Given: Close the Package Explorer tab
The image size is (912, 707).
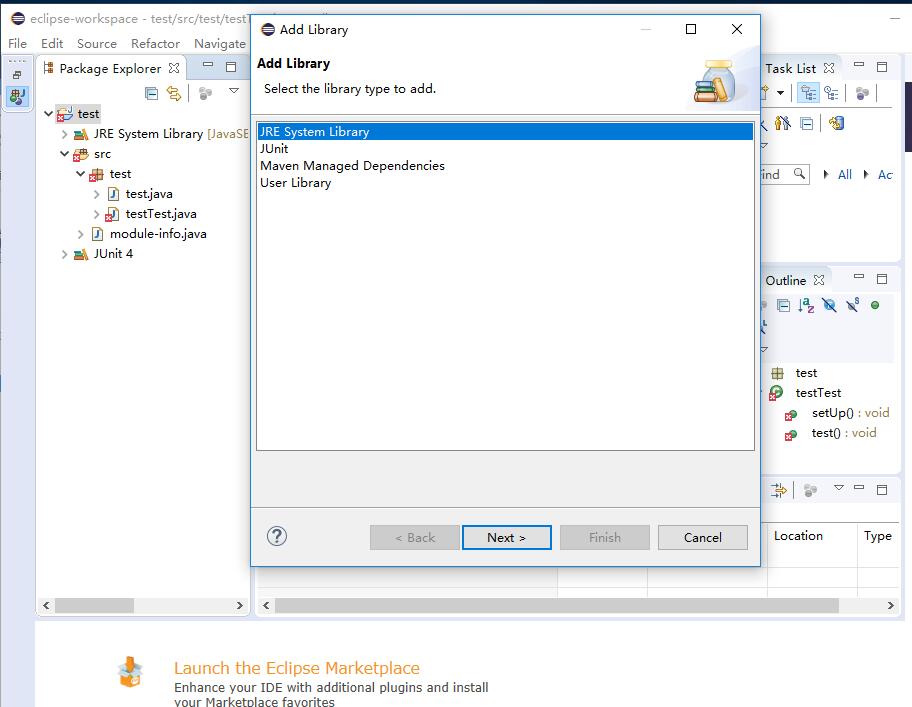Looking at the screenshot, I should coord(174,68).
